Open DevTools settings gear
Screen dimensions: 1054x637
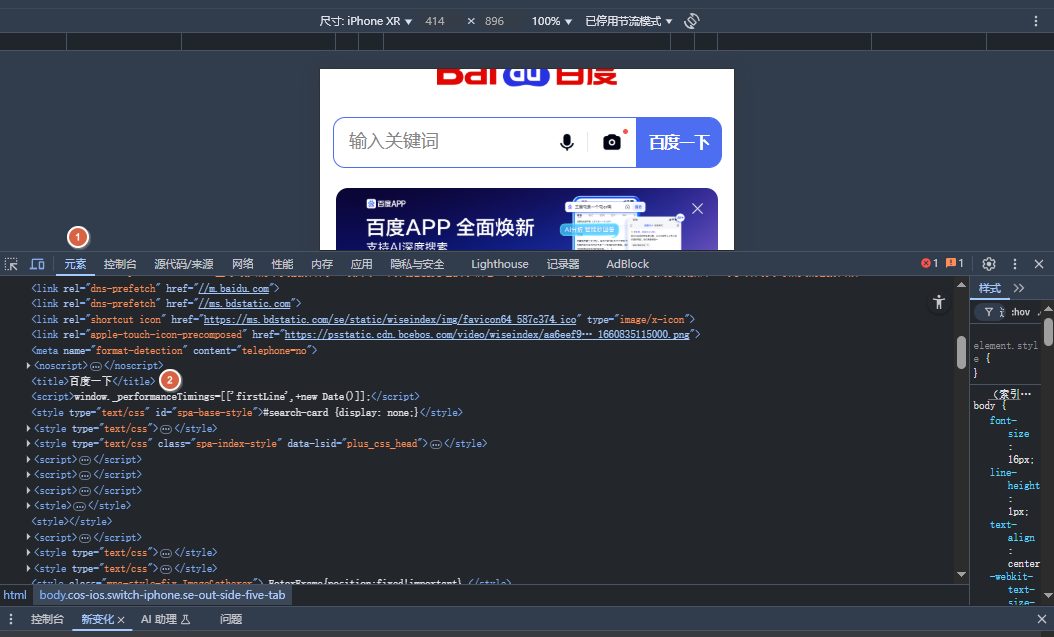[989, 264]
